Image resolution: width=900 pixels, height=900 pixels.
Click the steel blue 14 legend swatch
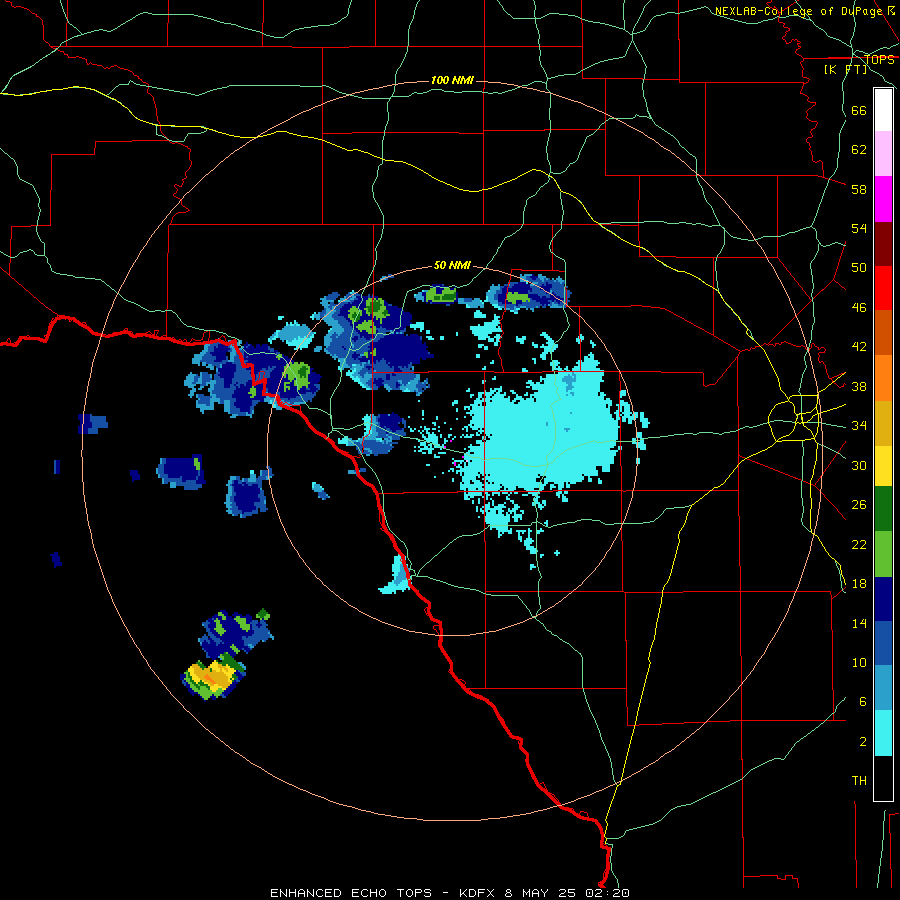[x=883, y=688]
